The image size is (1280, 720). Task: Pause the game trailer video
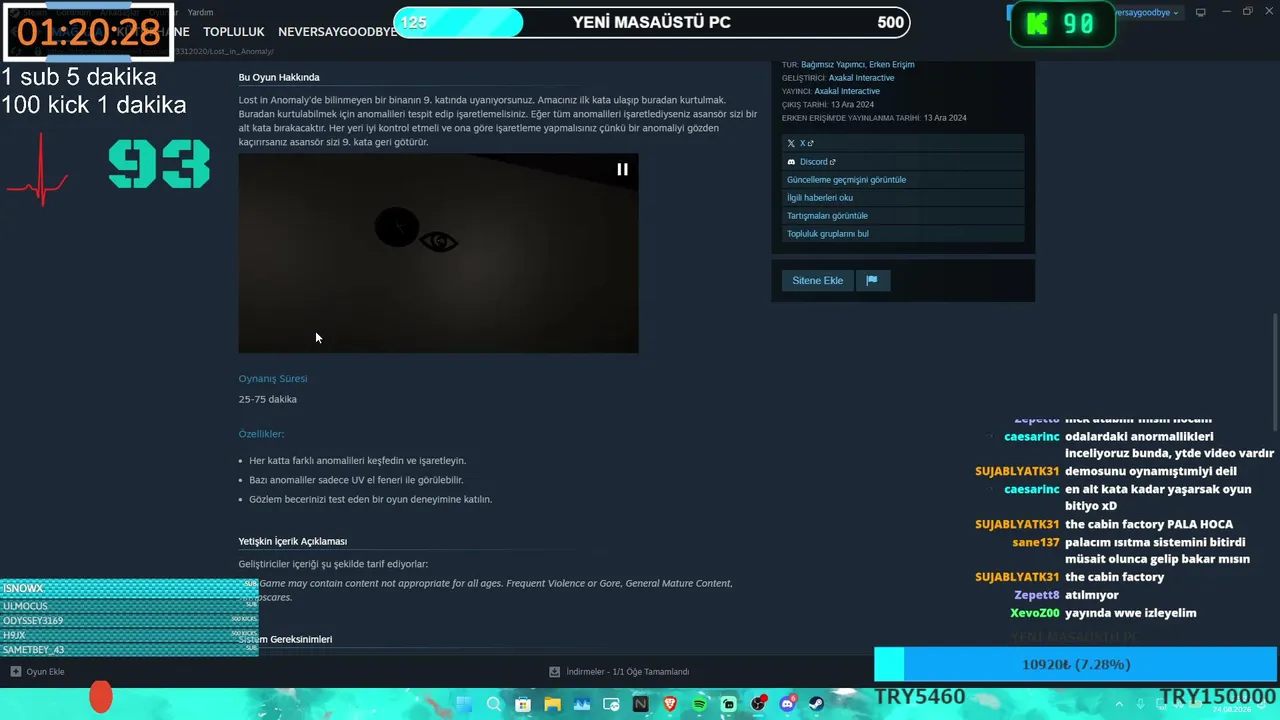pos(622,170)
